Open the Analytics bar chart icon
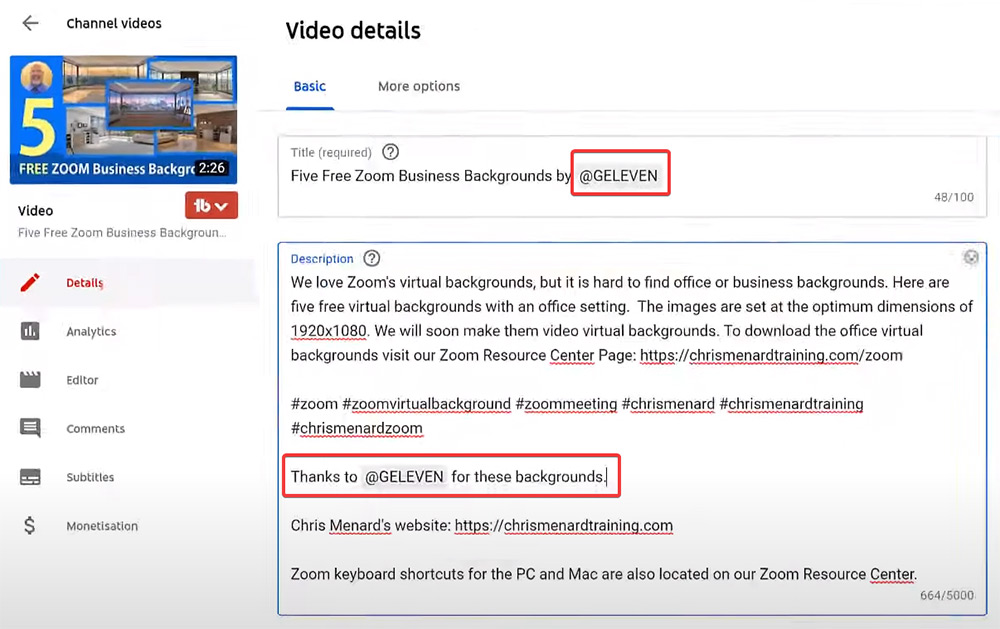1000x629 pixels. [30, 331]
